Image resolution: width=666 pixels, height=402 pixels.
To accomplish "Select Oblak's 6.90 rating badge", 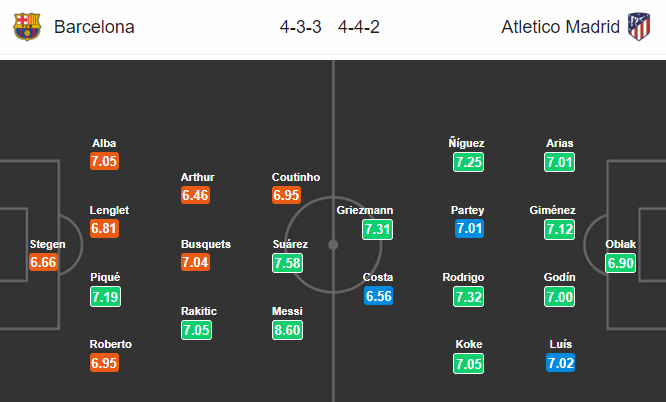I will click(x=621, y=263).
